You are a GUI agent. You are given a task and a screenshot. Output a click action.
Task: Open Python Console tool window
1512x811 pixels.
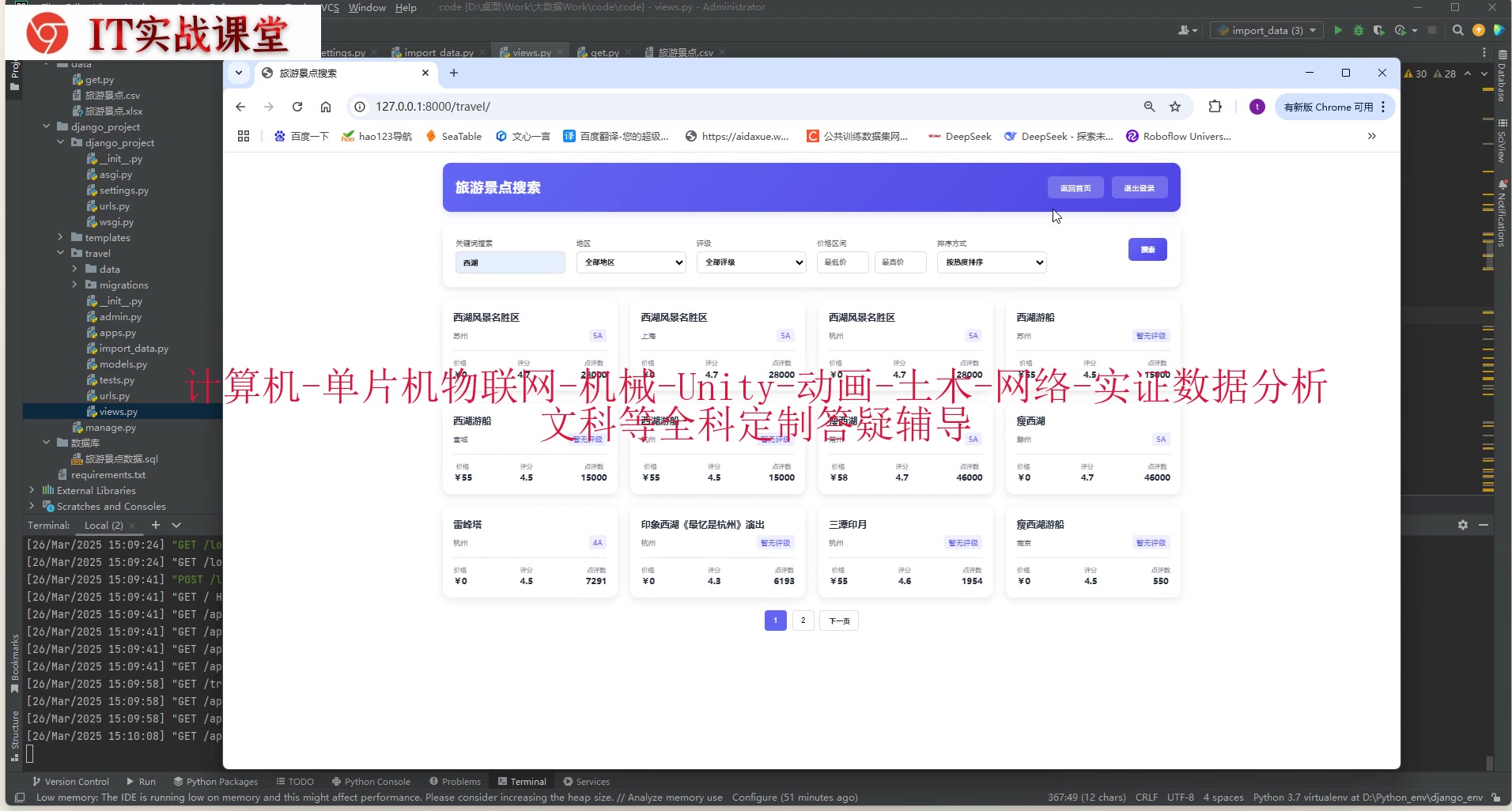[371, 781]
